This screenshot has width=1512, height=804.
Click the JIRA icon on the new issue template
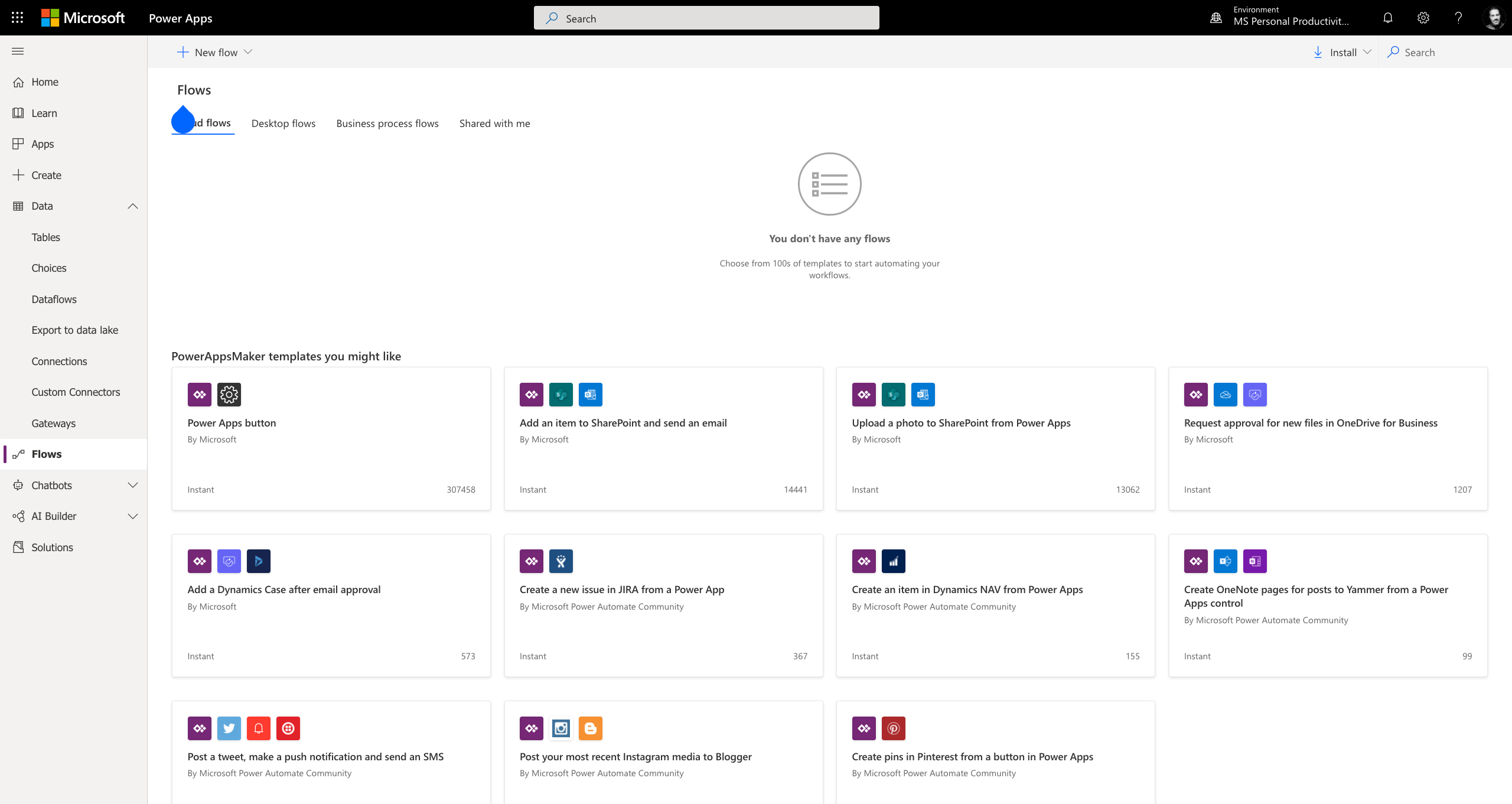coord(561,561)
